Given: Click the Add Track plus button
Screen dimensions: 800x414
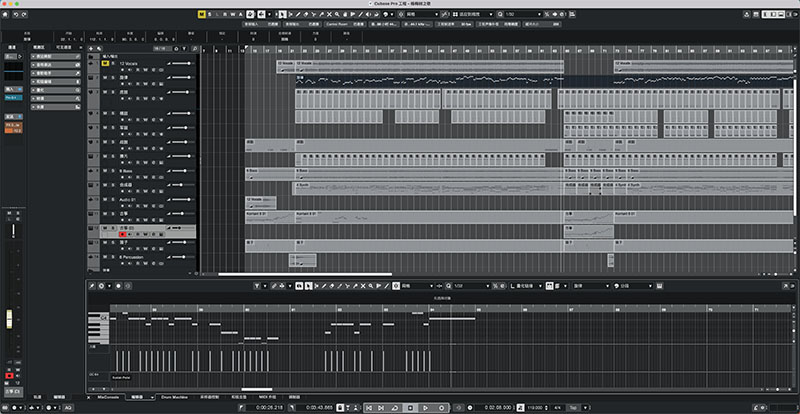Looking at the screenshot, I should click(91, 48).
